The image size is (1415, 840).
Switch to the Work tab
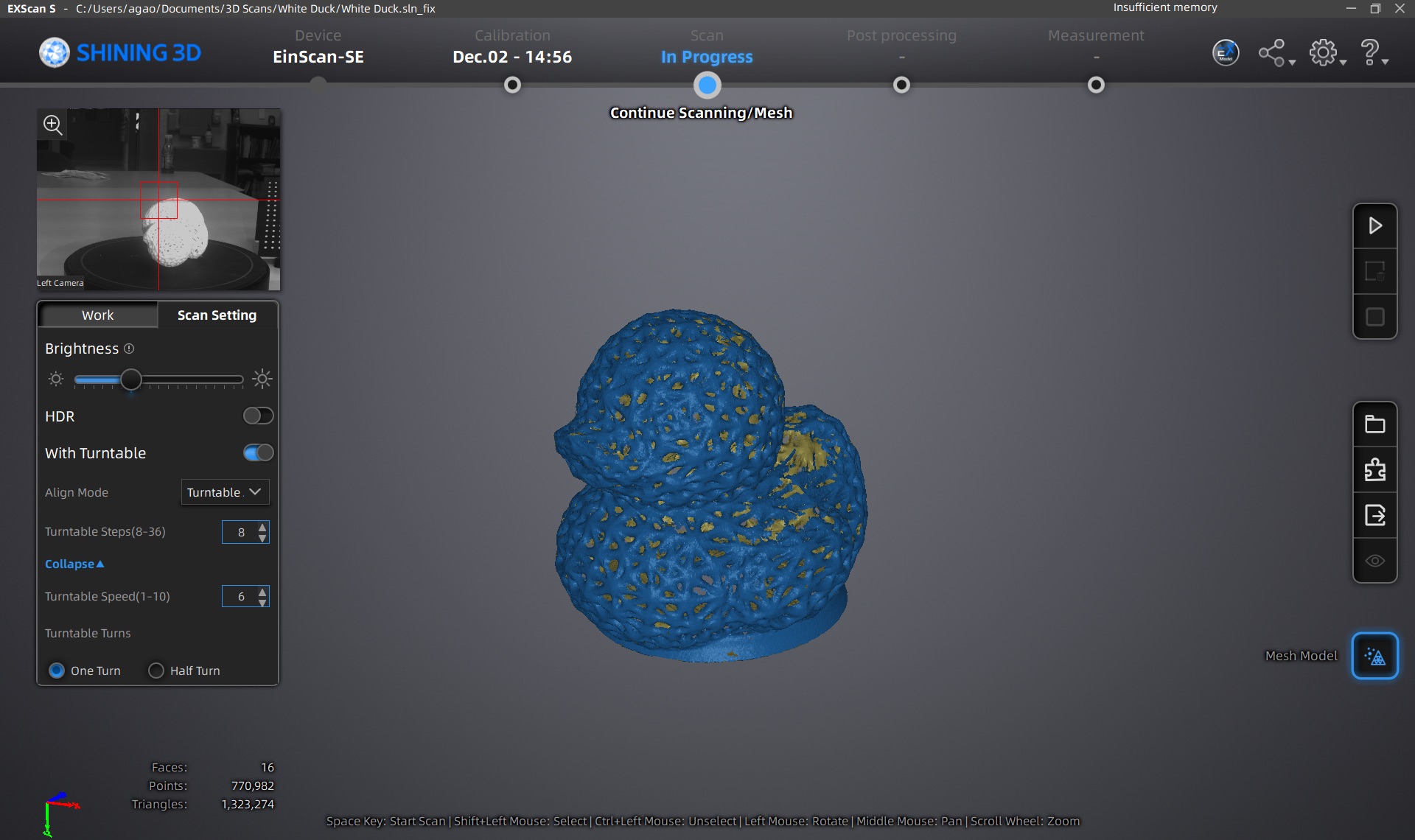(x=97, y=315)
